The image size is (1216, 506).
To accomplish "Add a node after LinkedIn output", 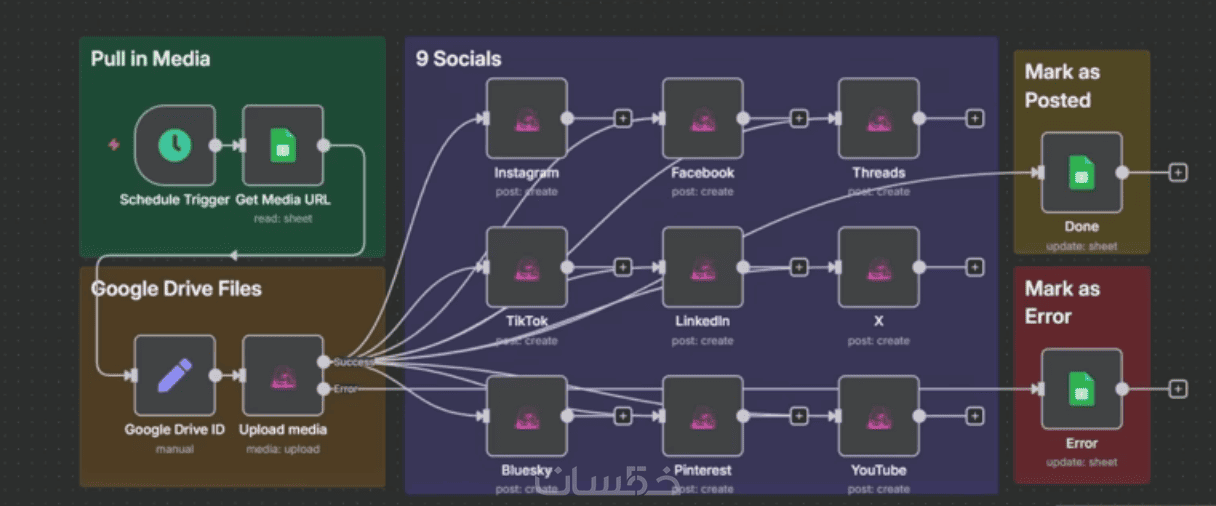I will [x=799, y=267].
